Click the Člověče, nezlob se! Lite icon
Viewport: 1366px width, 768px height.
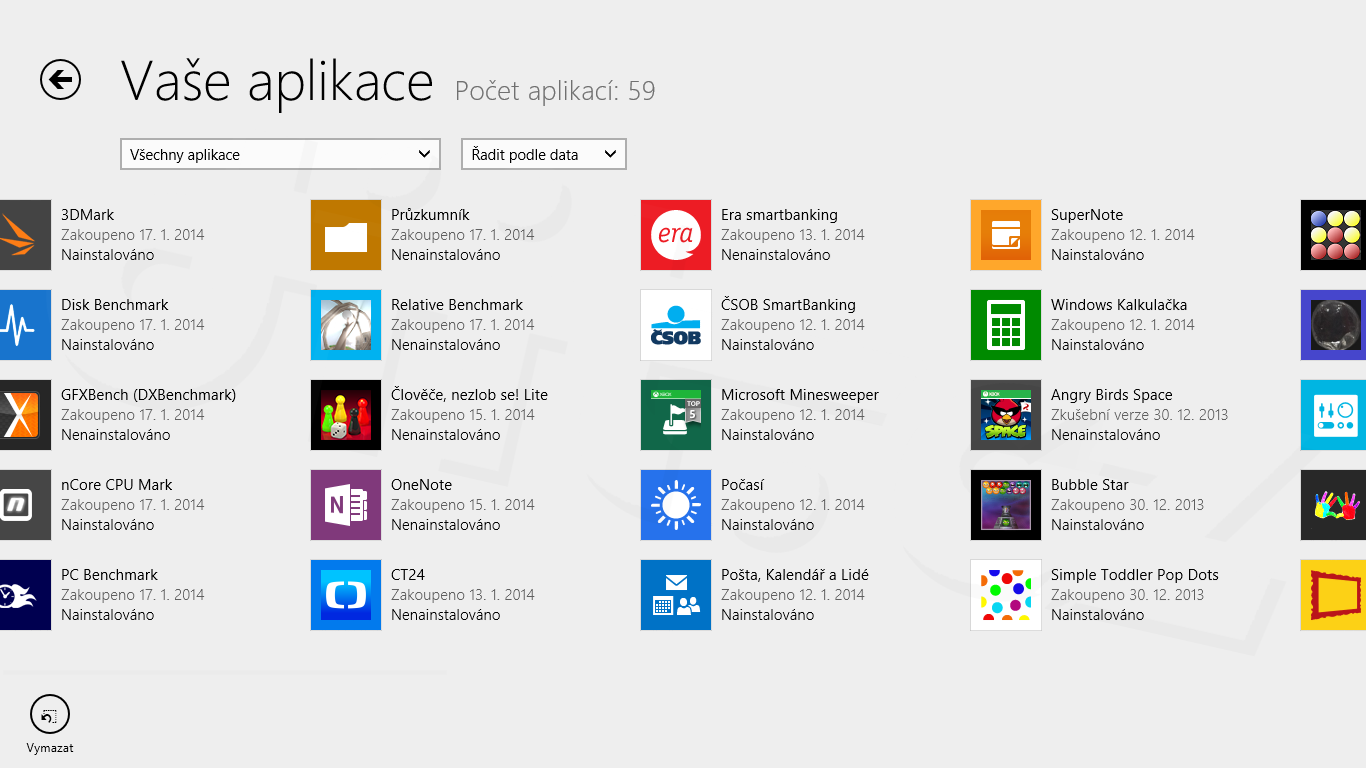(346, 415)
